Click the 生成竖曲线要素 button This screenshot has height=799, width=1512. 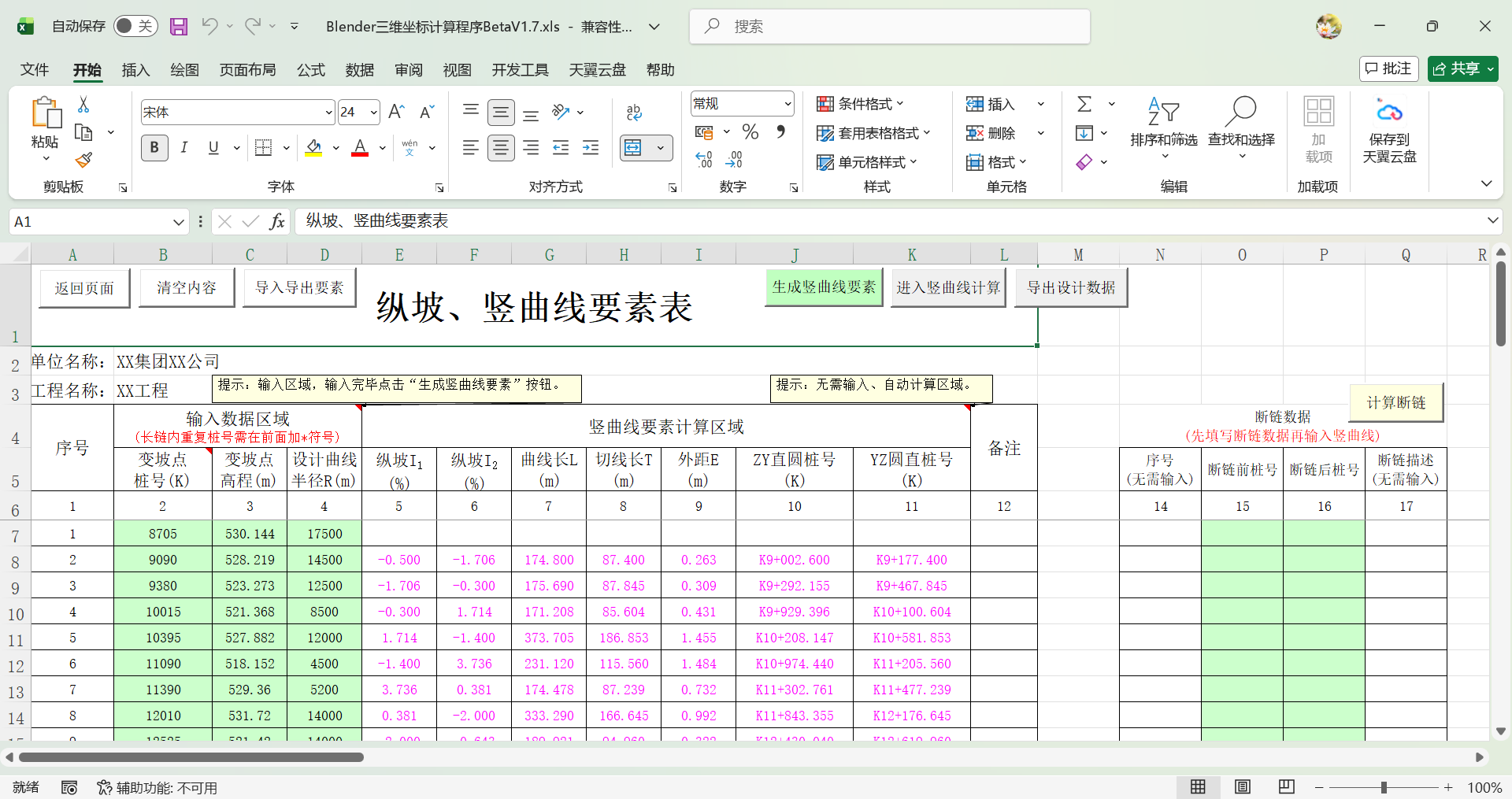coord(824,287)
